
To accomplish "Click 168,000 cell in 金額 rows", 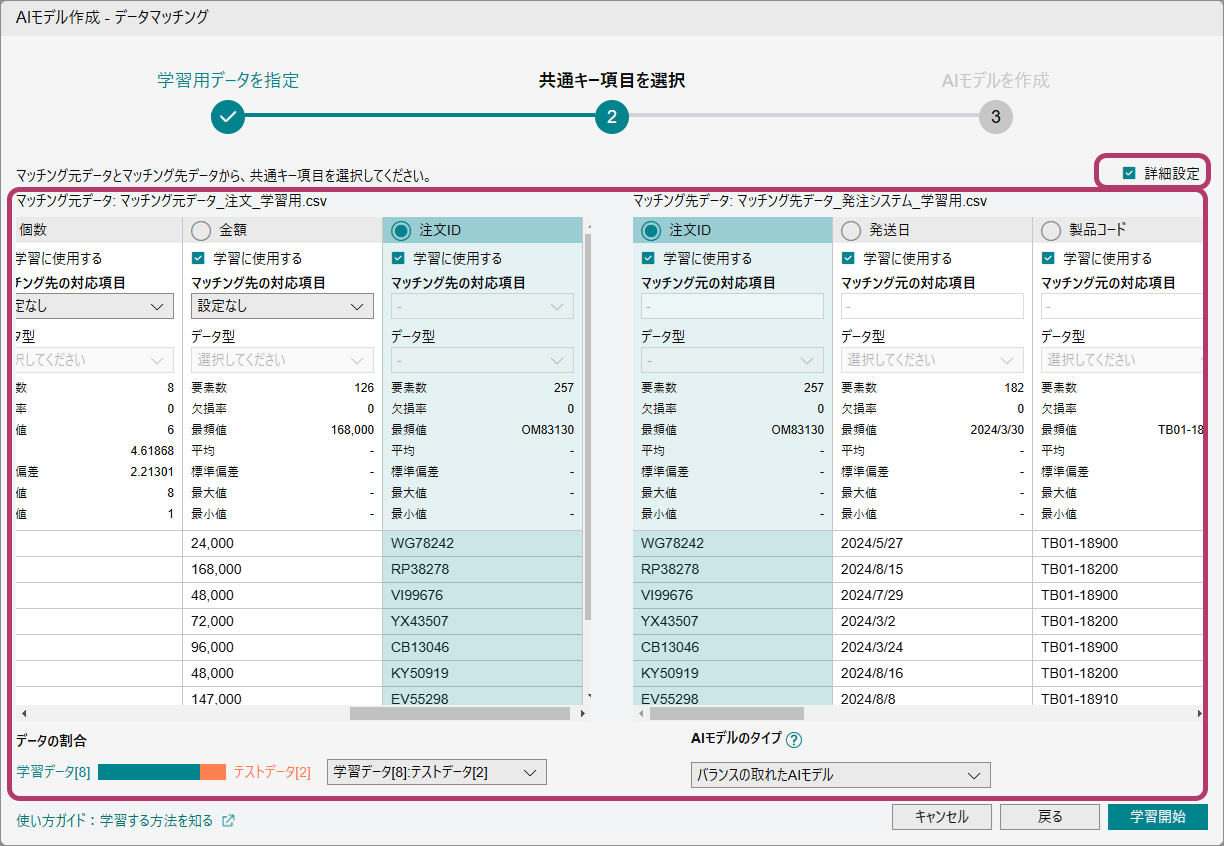I will click(282, 569).
